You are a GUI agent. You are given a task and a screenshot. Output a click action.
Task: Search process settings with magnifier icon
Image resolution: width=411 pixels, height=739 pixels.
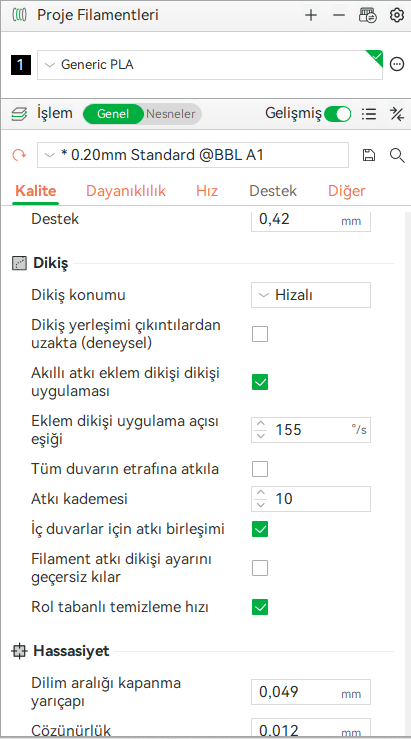tap(397, 155)
